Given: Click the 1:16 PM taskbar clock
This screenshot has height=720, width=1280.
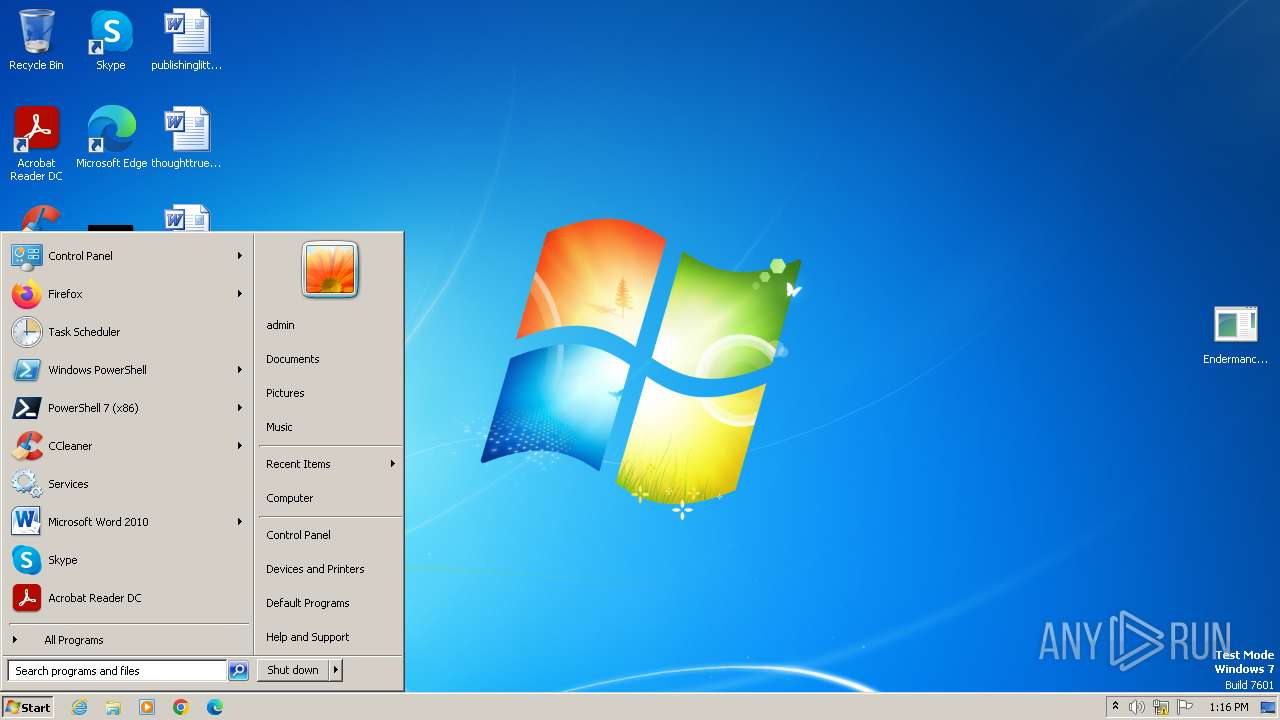Looking at the screenshot, I should click(x=1228, y=707).
